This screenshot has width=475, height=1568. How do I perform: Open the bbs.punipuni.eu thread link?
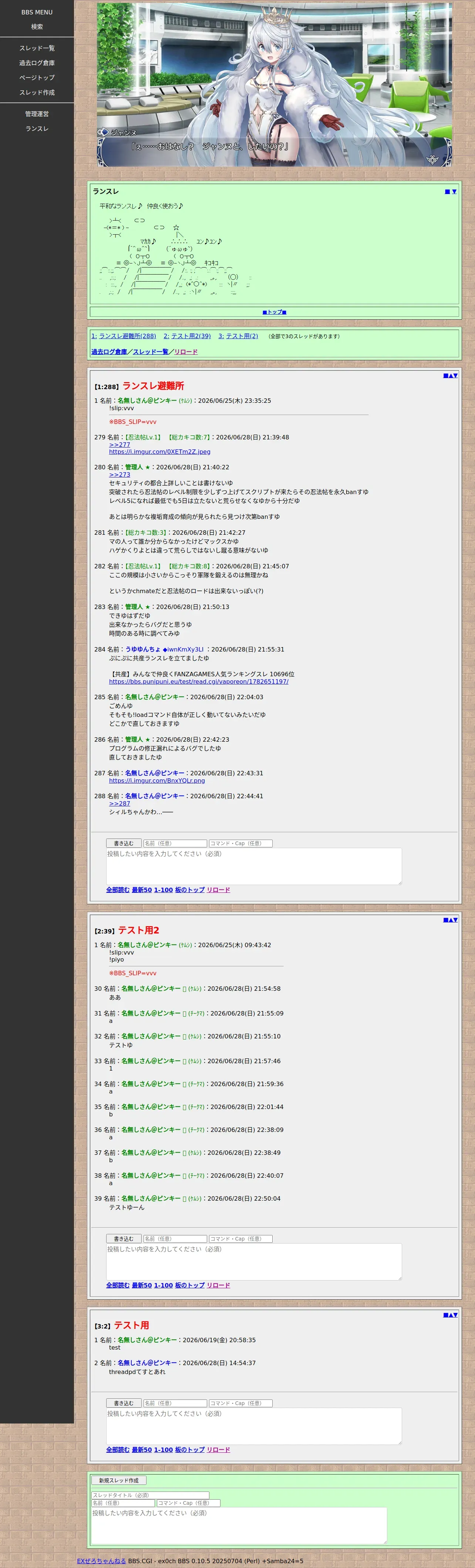click(199, 682)
